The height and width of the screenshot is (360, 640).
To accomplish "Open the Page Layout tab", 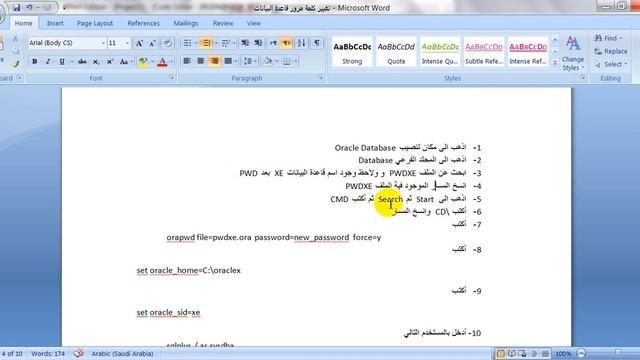I will [95, 23].
